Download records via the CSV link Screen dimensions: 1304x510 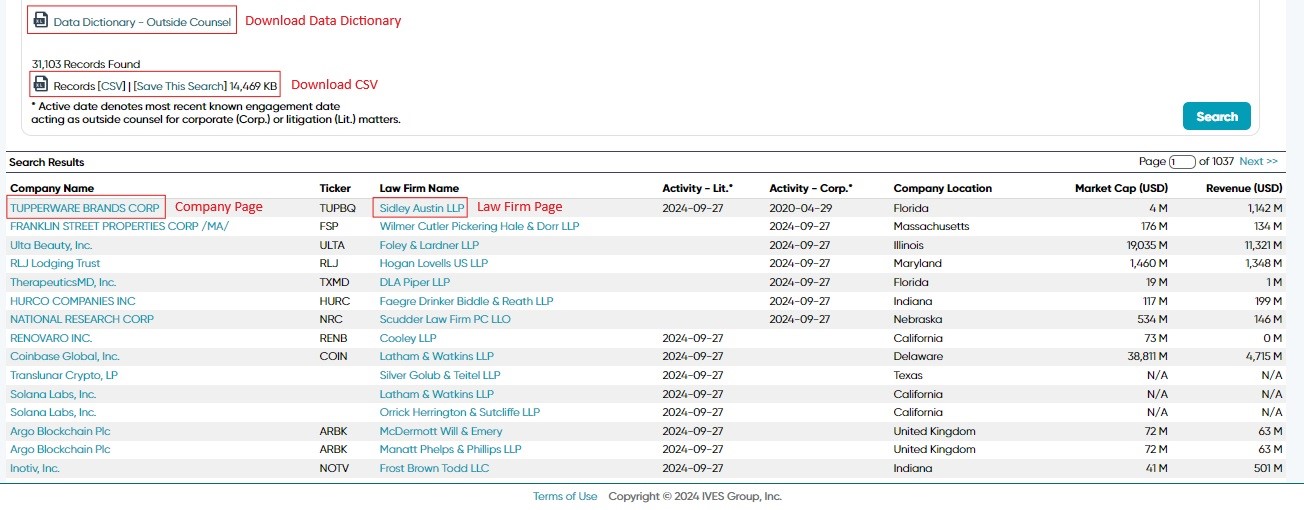pyautogui.click(x=111, y=86)
